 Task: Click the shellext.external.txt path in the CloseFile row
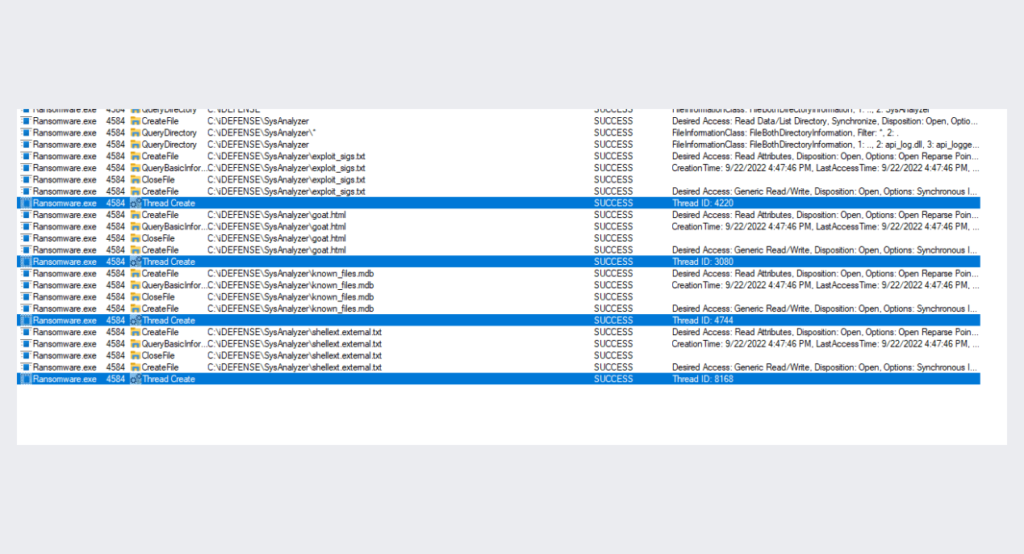click(x=295, y=356)
